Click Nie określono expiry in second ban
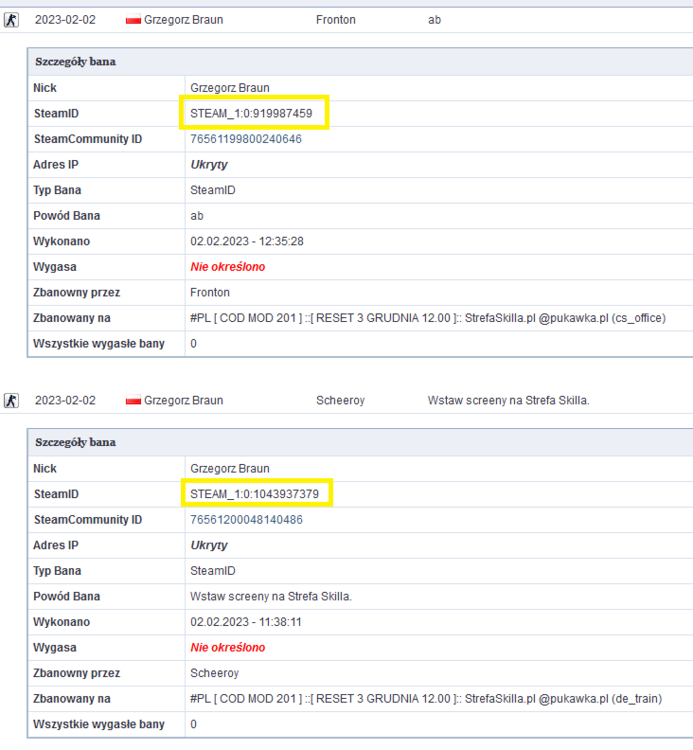The width and height of the screenshot is (693, 750). coord(228,648)
